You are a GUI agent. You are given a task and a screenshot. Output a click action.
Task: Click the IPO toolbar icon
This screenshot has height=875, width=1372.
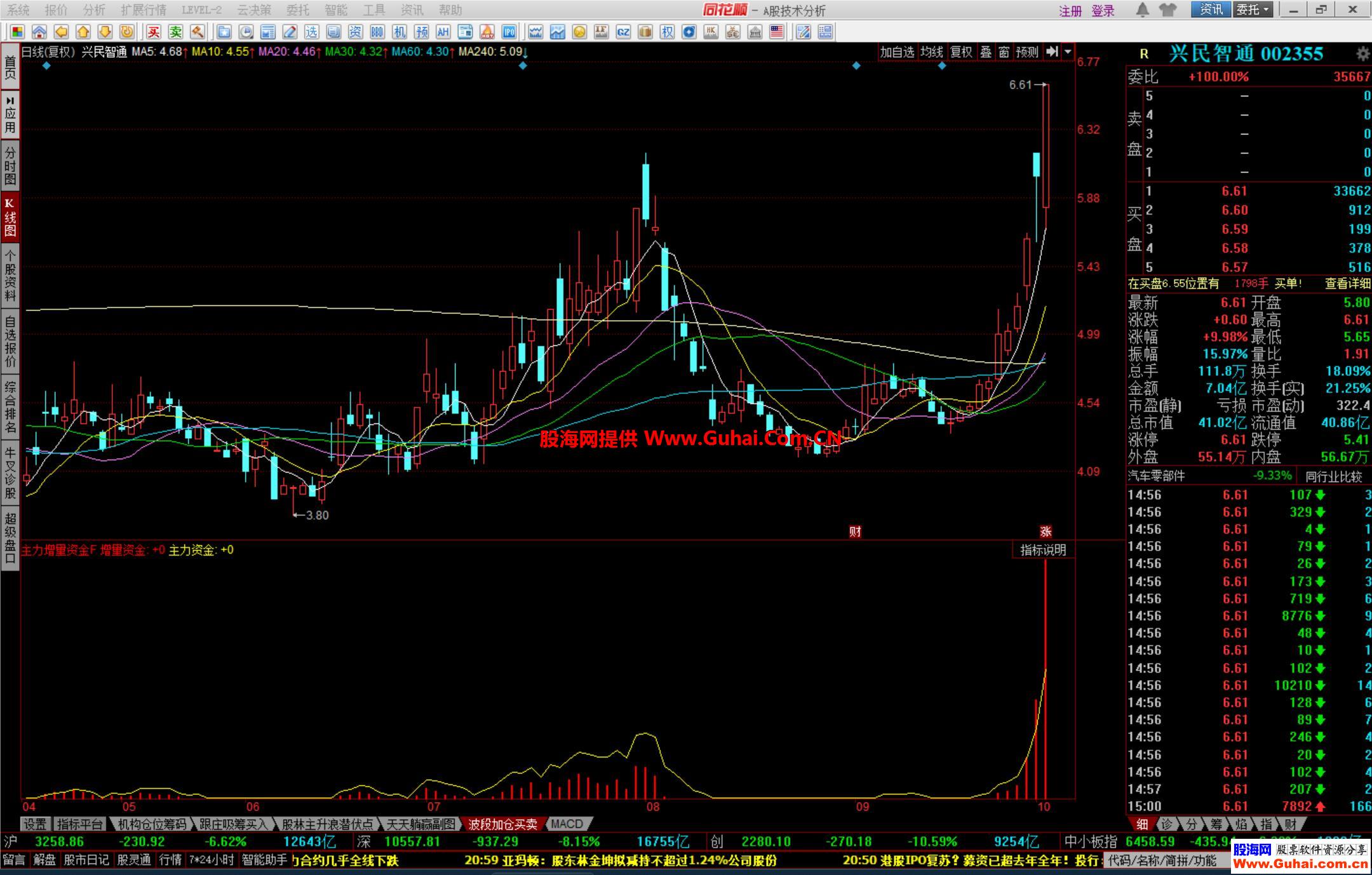click(509, 32)
